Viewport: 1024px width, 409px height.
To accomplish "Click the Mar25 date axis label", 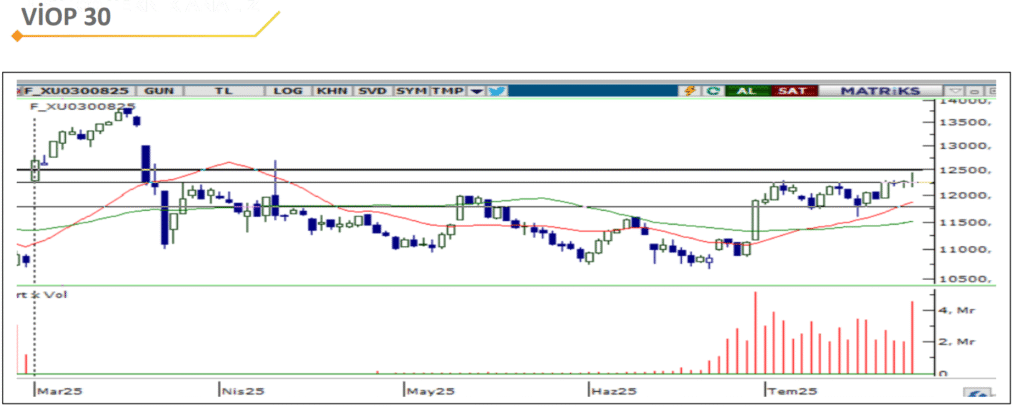I will point(59,392).
